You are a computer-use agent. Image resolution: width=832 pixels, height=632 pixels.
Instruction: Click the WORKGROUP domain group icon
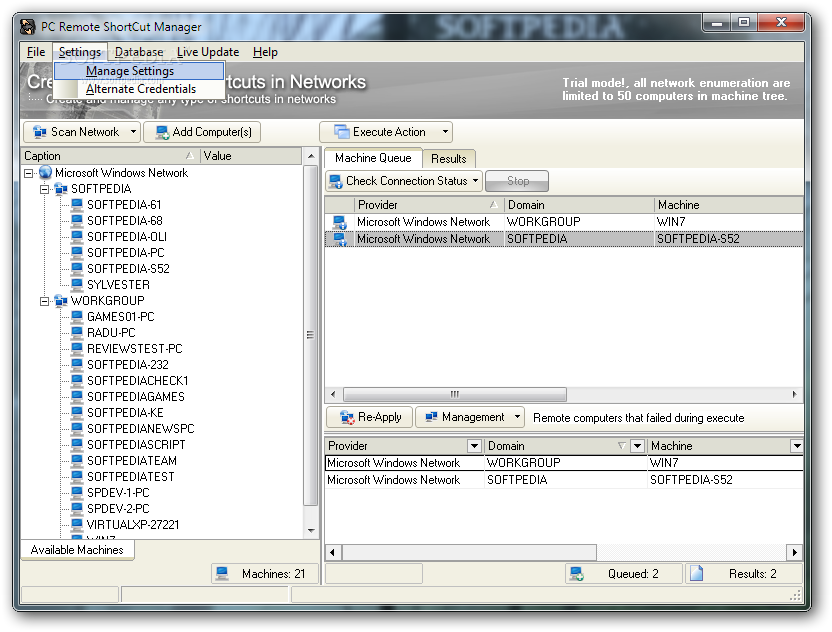(x=61, y=300)
